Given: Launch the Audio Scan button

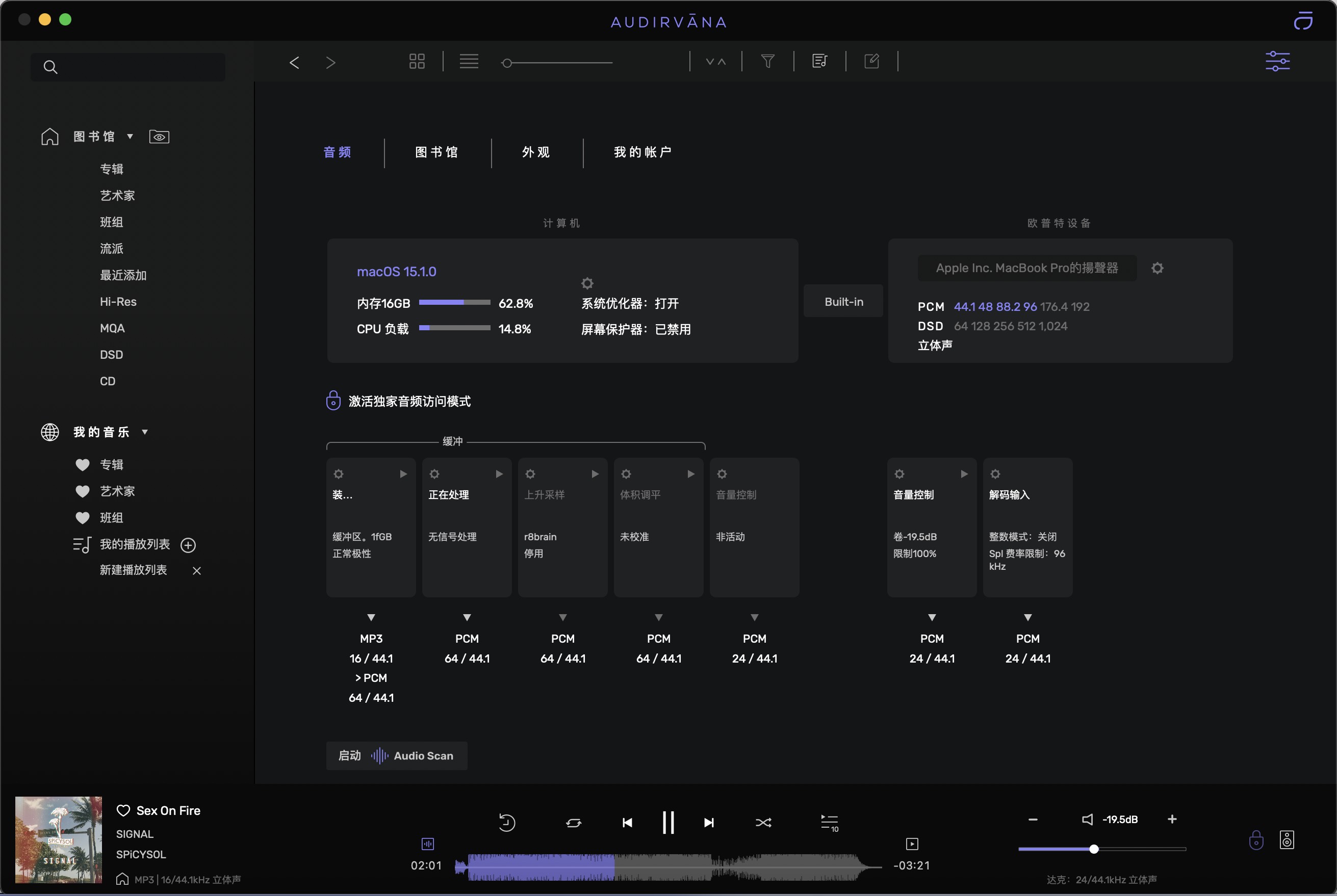Looking at the screenshot, I should [397, 755].
